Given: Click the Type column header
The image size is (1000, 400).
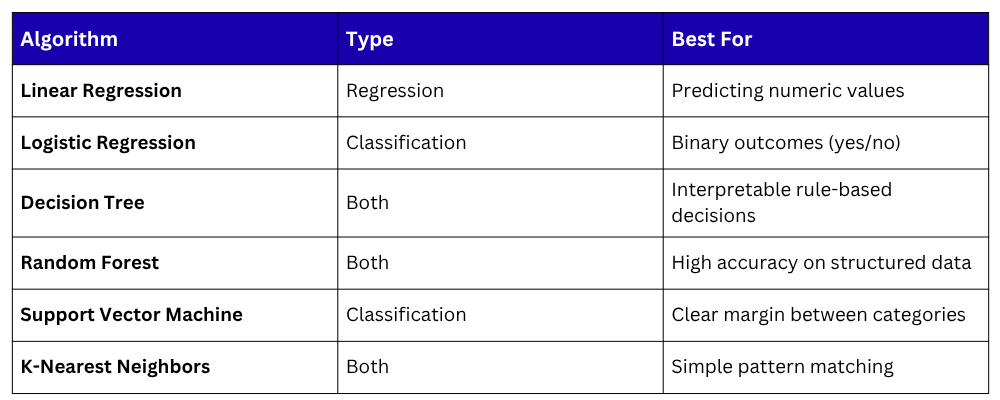Looking at the screenshot, I should point(370,40).
